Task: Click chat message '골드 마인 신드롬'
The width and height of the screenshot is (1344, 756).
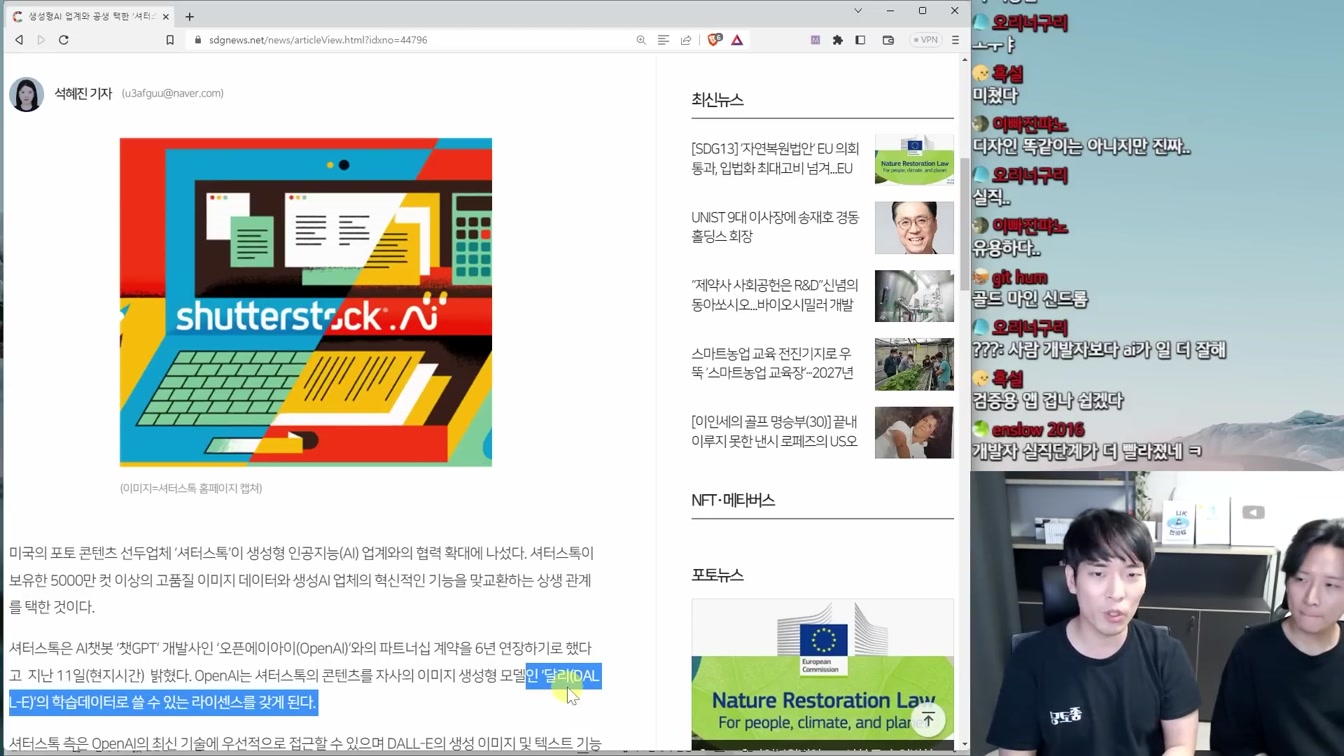Action: pyautogui.click(x=1029, y=299)
